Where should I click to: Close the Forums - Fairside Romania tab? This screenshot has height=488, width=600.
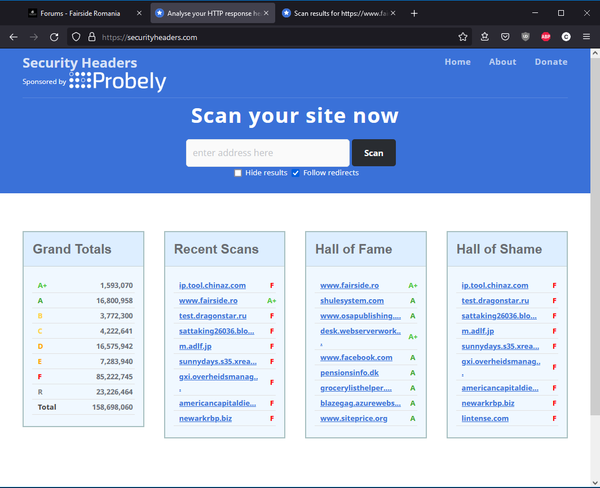[x=139, y=13]
